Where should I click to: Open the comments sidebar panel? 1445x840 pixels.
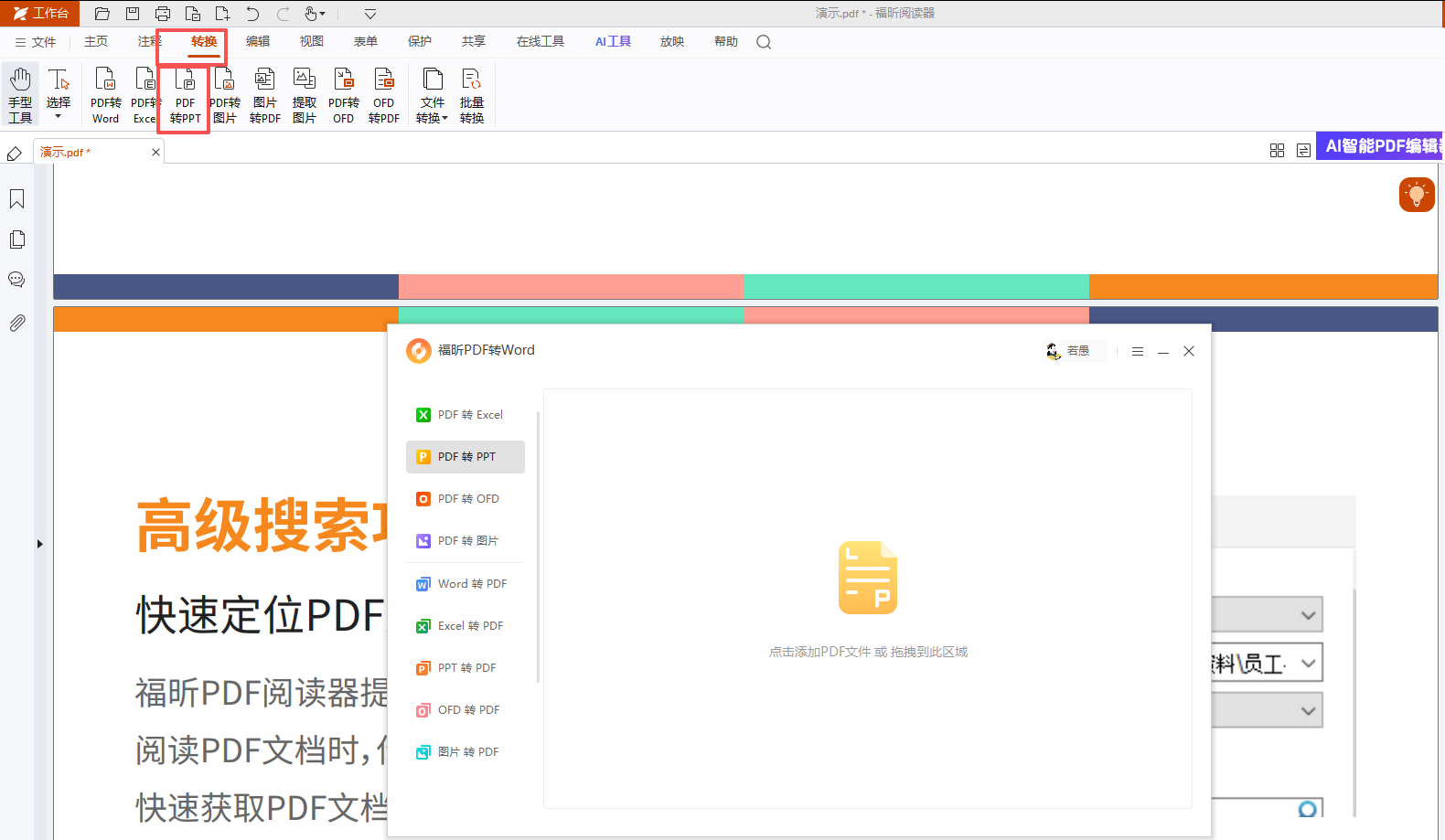(x=16, y=280)
